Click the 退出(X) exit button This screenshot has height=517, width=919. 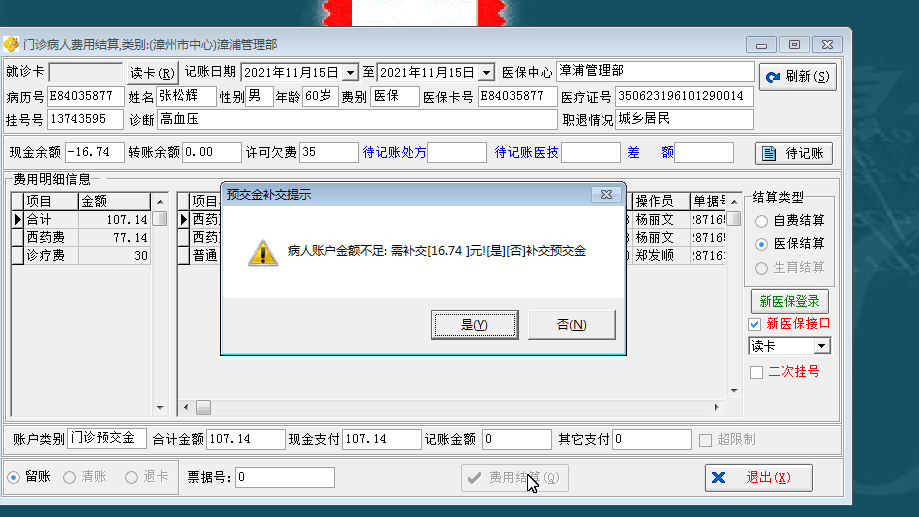758,478
